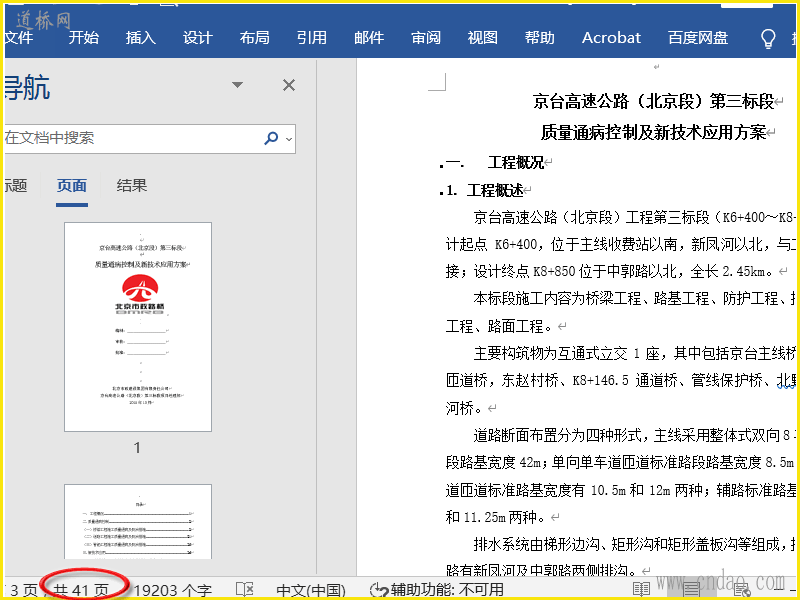Open the 插入 ribbon tab

click(x=141, y=38)
